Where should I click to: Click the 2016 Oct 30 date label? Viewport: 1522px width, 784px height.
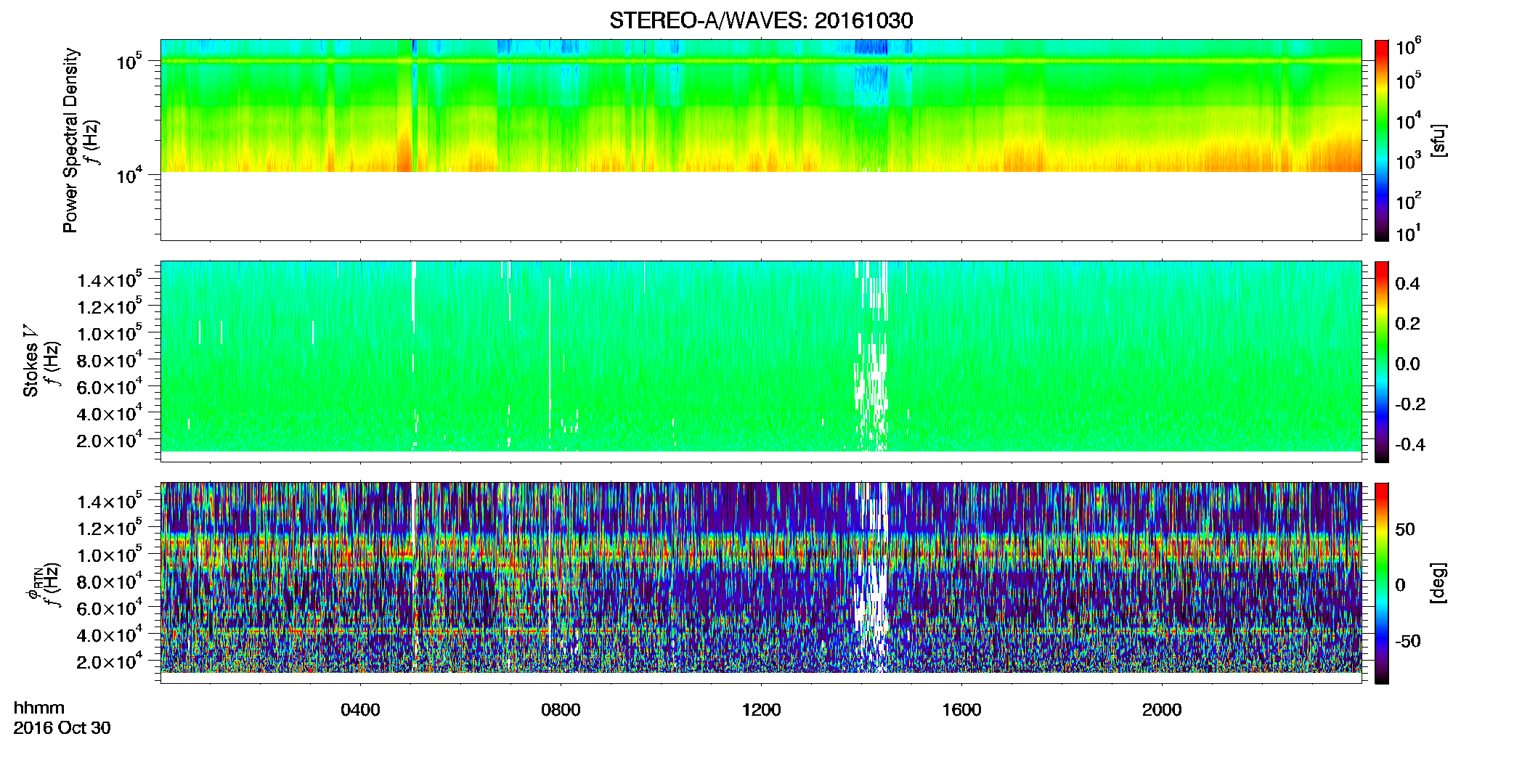pyautogui.click(x=62, y=728)
